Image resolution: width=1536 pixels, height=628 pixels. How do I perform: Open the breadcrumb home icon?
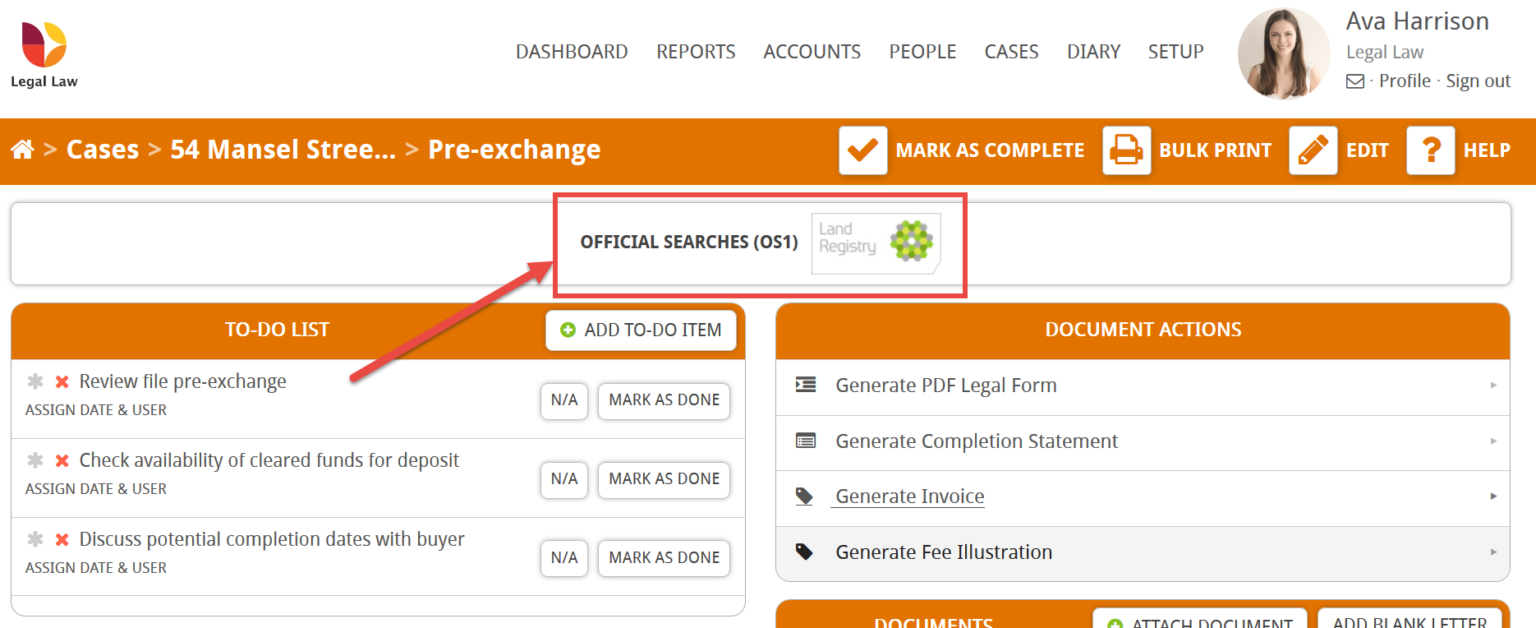click(x=22, y=149)
